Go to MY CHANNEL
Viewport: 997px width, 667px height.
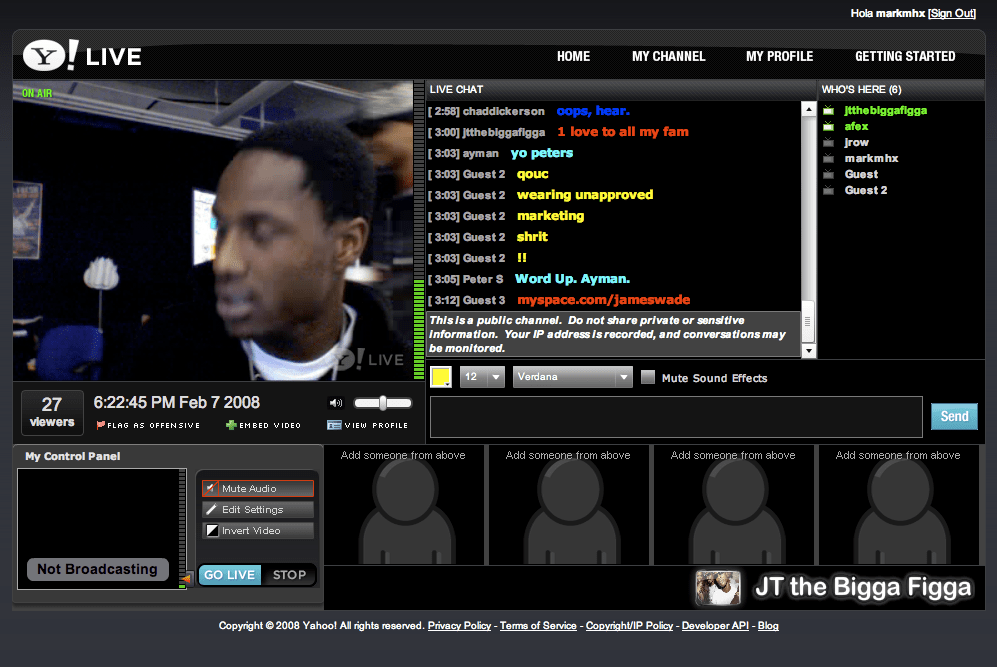(668, 57)
